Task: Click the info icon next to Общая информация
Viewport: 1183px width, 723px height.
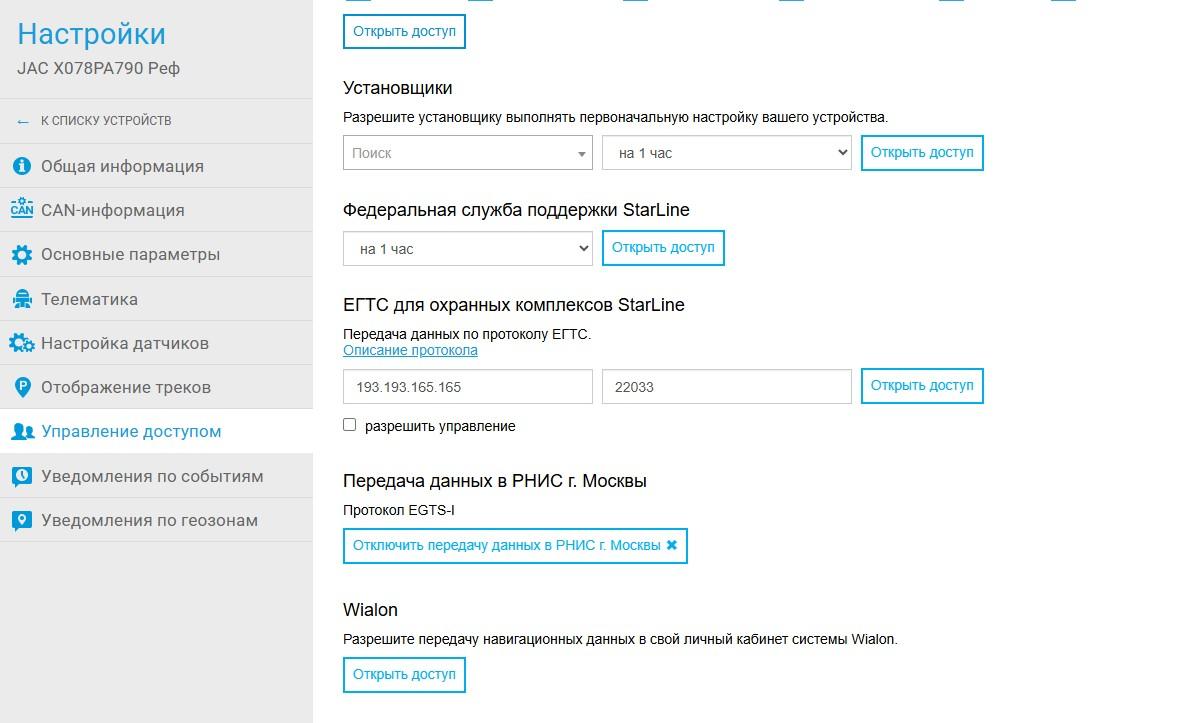Action: coord(22,166)
